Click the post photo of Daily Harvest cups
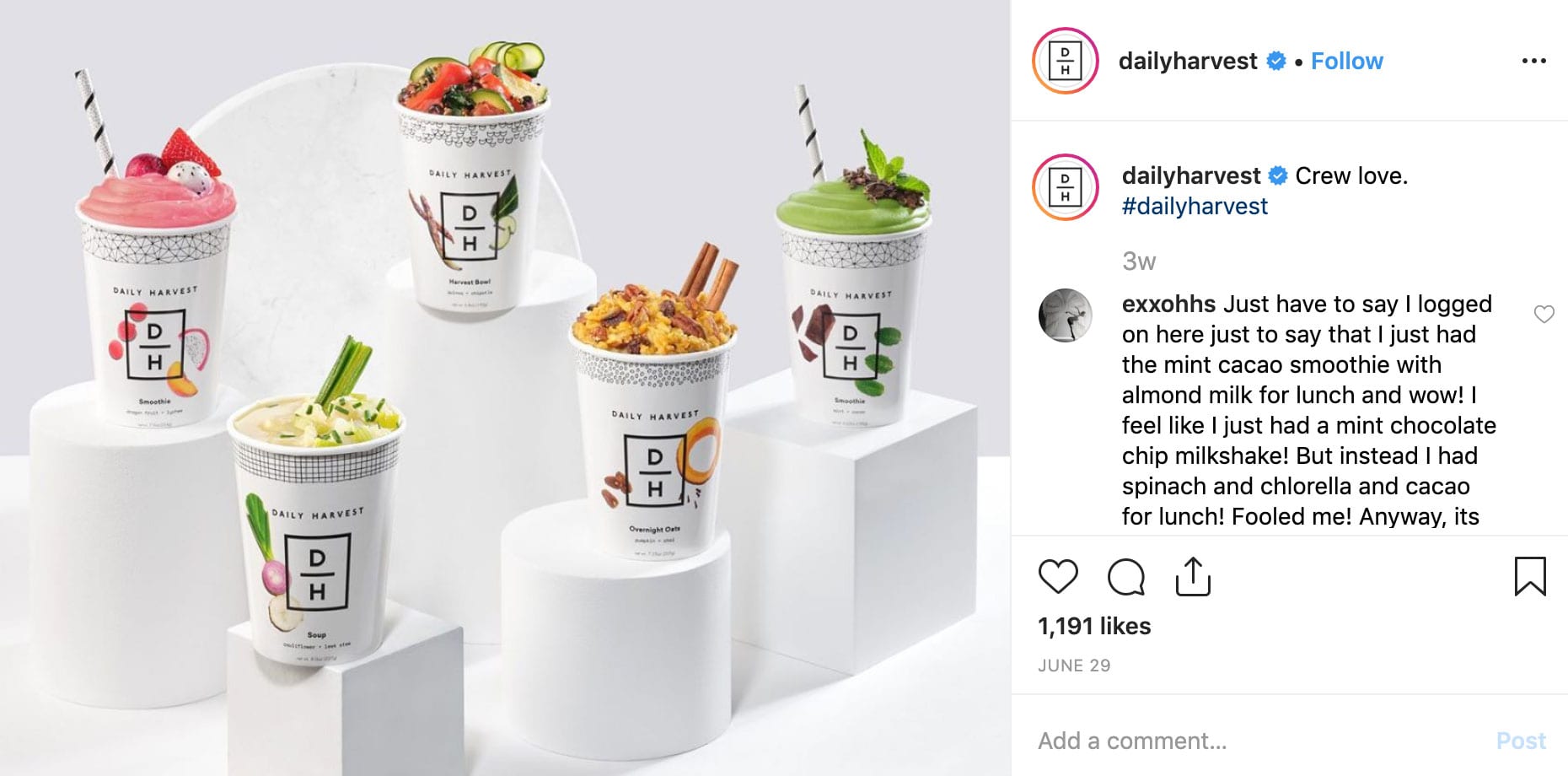Screen dimensions: 1568x776 505,388
